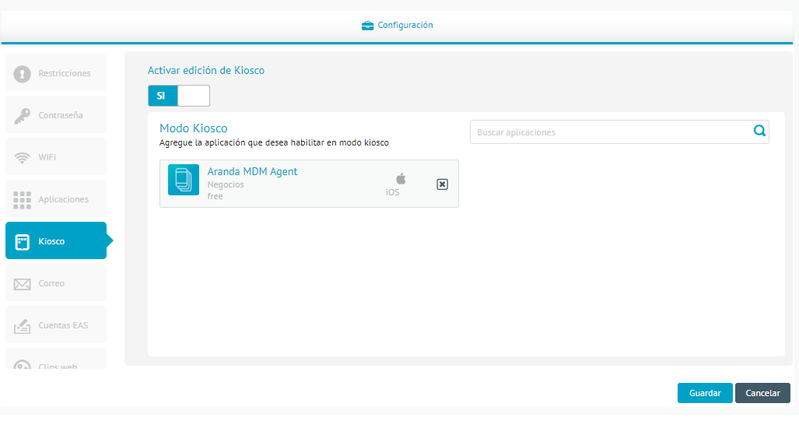Open the Cuentas EAS section
Image resolution: width=799 pixels, height=421 pixels.
(x=56, y=325)
